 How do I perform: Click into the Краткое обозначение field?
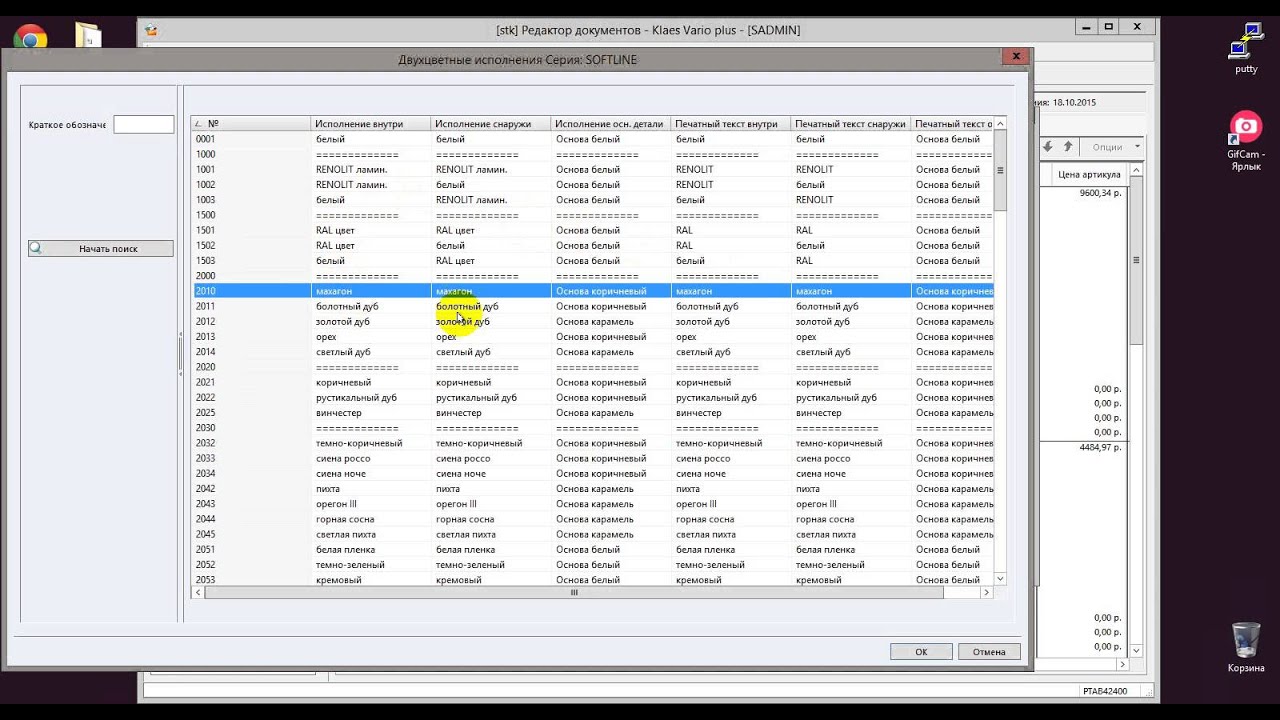pos(144,124)
